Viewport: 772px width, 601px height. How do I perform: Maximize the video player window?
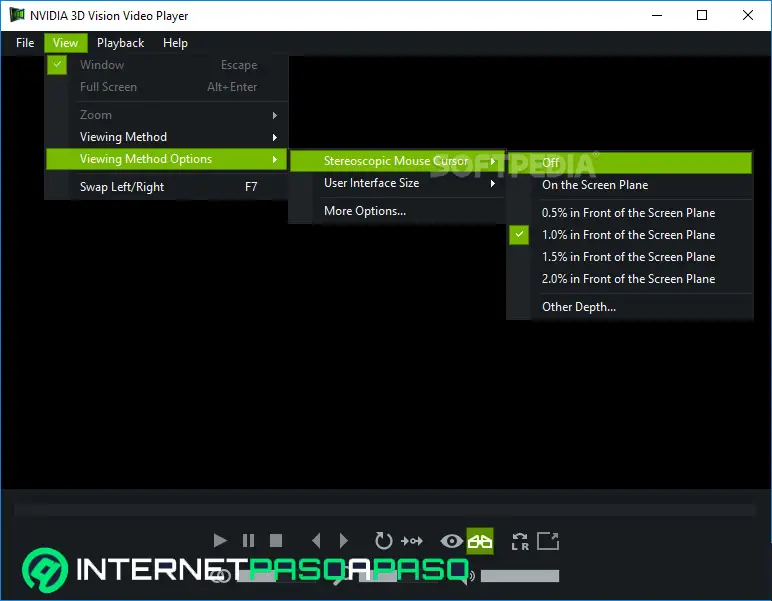(x=702, y=15)
